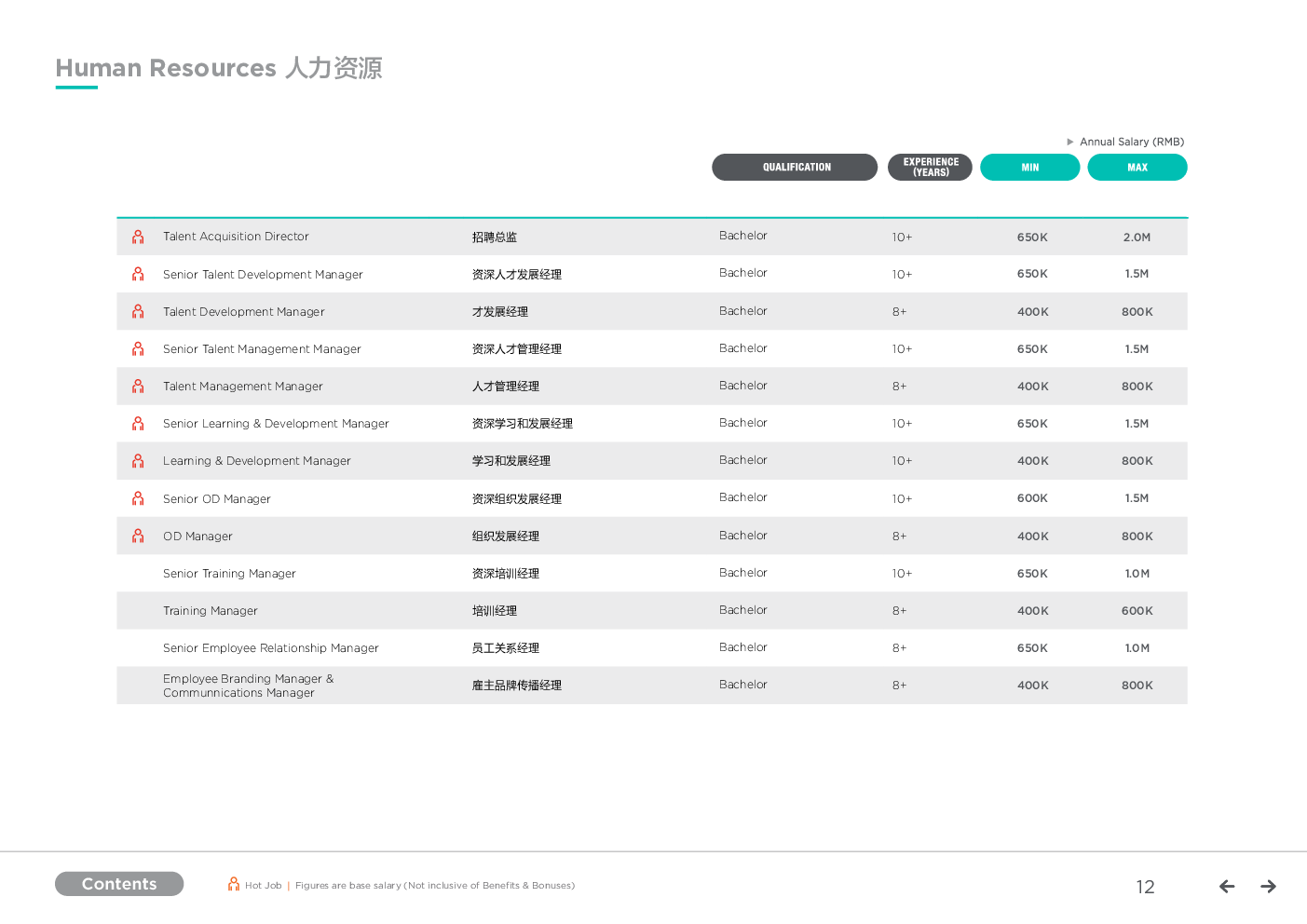
Task: Click Bachelor qualification in Talent Acquisition Director row
Action: click(743, 236)
